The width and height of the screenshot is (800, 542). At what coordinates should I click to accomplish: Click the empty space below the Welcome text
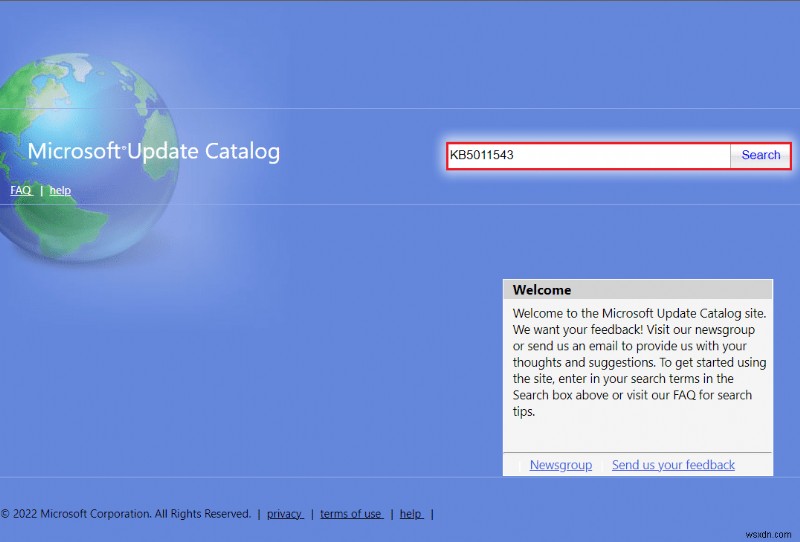[638, 435]
